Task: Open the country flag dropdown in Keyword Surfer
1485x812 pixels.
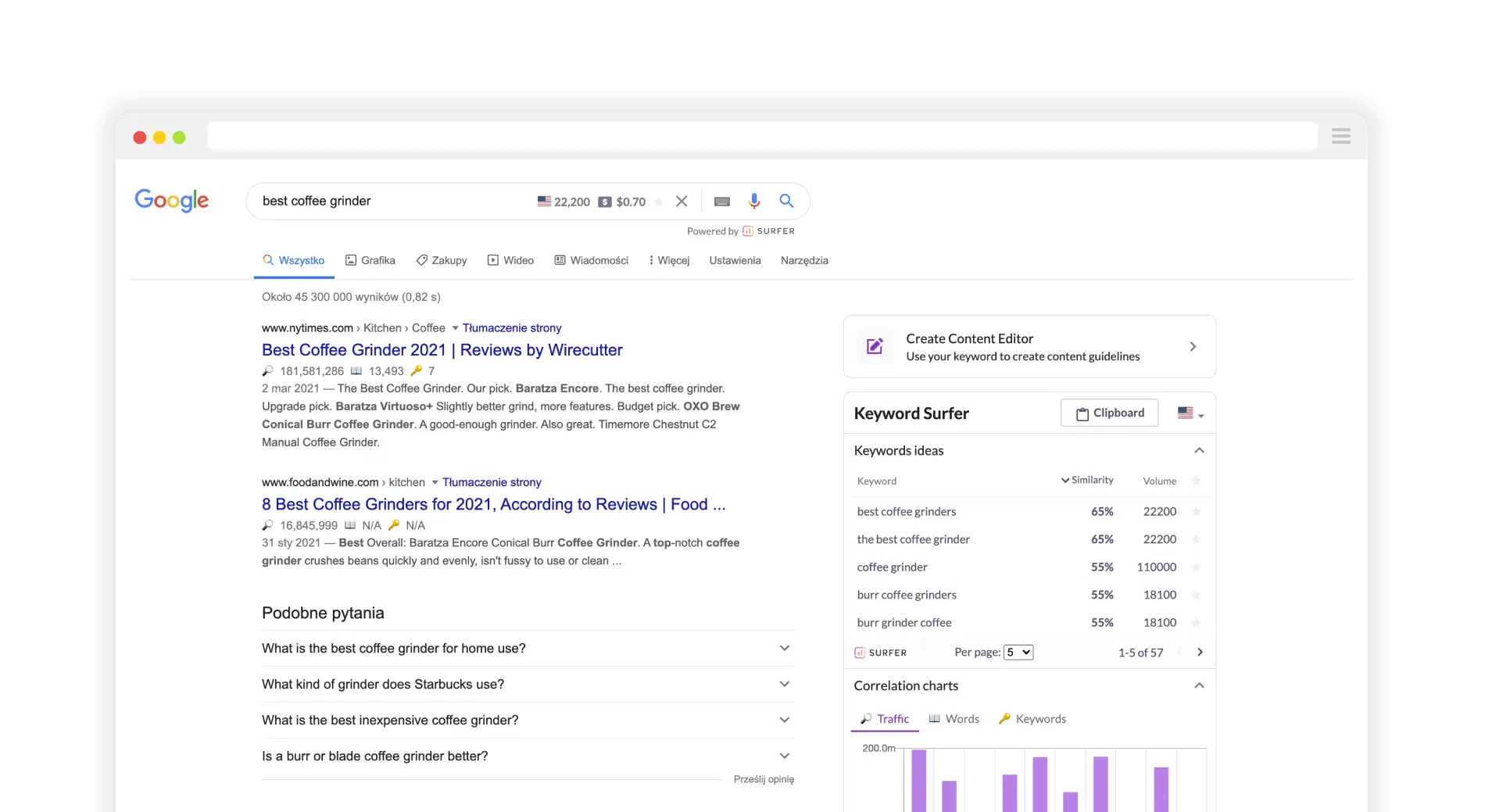Action: pos(1191,413)
